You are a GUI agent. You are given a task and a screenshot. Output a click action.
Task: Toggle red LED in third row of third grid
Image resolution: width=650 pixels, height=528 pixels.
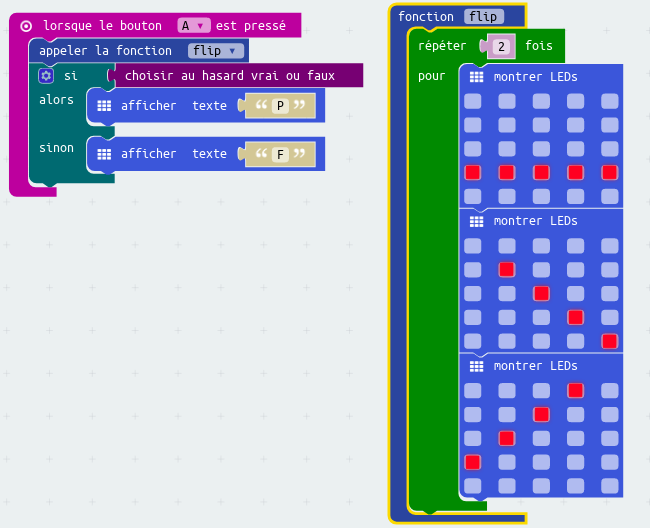click(507, 438)
